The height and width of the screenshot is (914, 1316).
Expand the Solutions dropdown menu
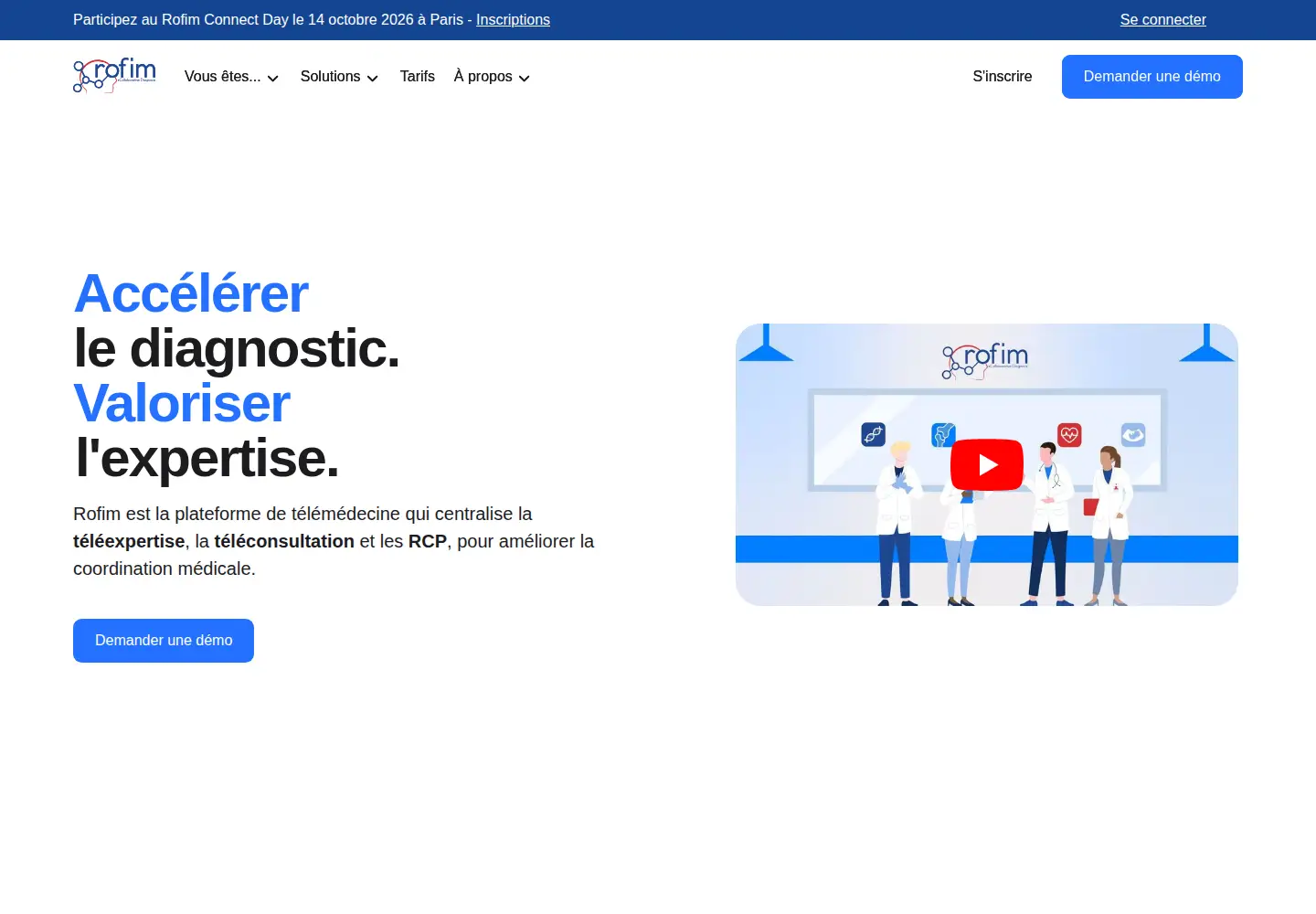pos(339,77)
